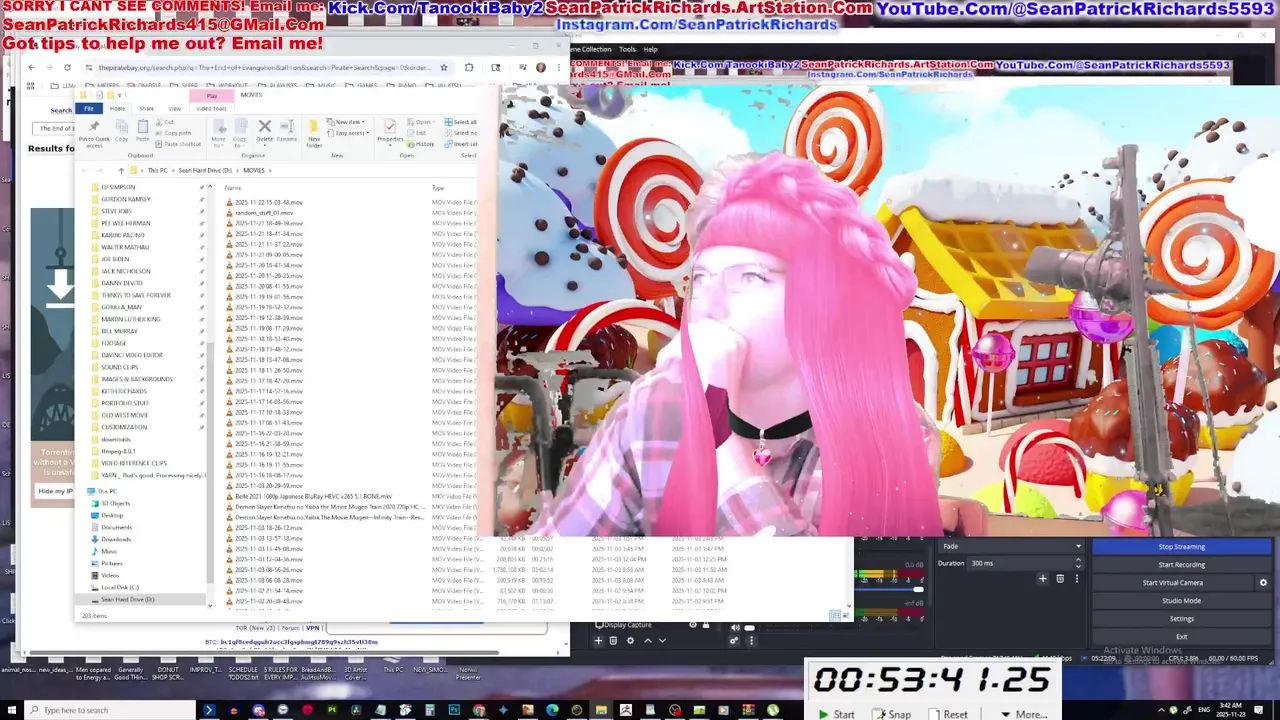Open the Copy to dropdown
This screenshot has width=1280, height=720.
tap(240, 133)
